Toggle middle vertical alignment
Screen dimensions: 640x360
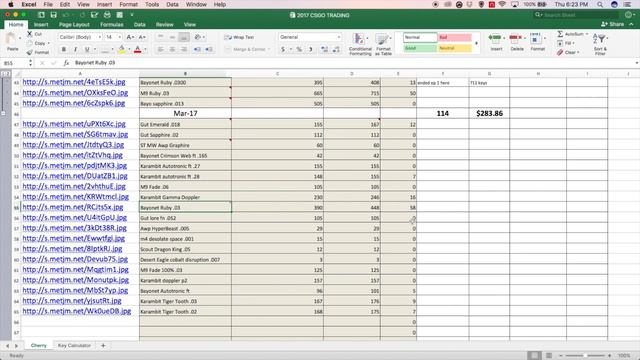[172, 37]
